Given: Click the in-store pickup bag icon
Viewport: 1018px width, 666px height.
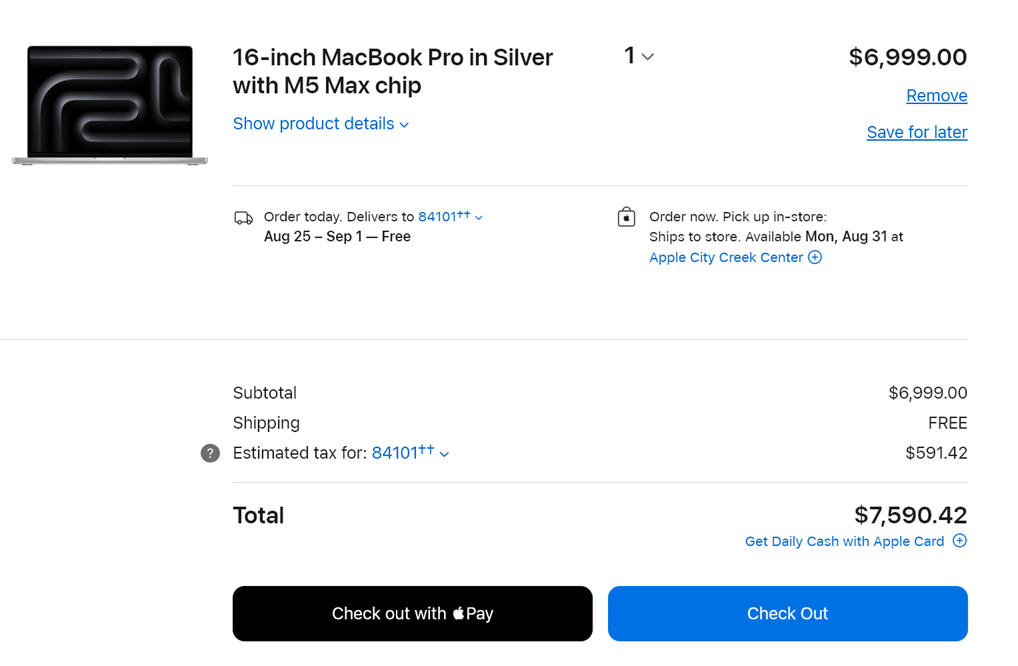Looking at the screenshot, I should [627, 217].
